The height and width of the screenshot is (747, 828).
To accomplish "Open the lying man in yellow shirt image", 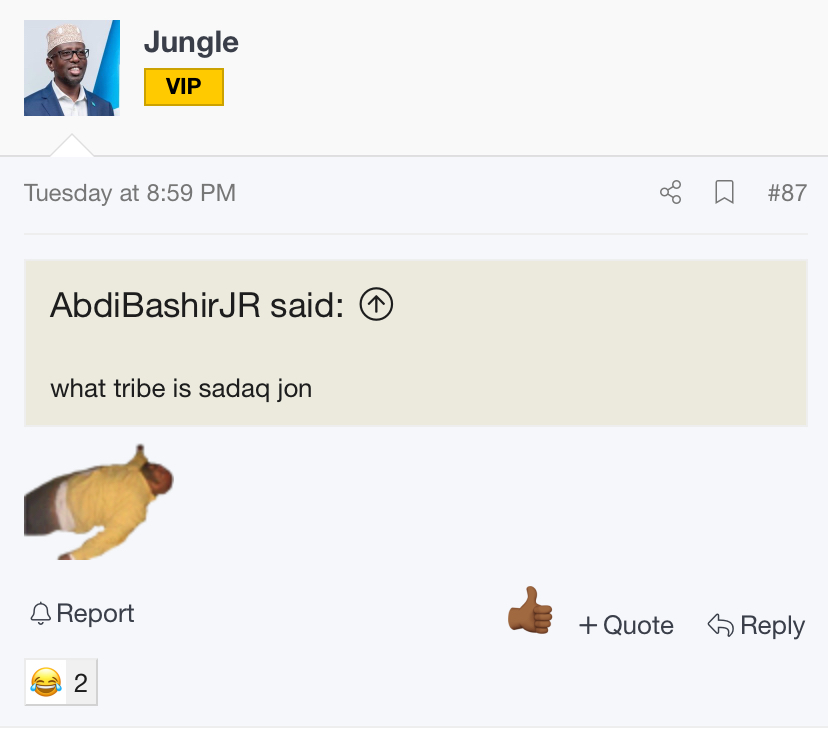I will (100, 502).
